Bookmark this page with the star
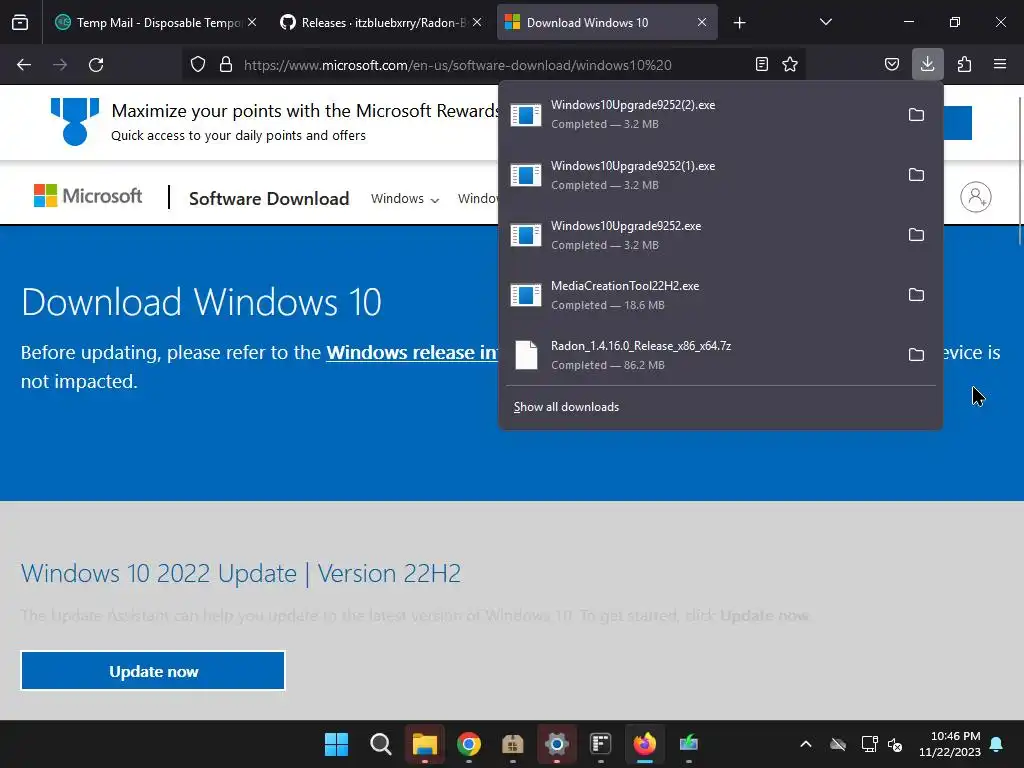Image resolution: width=1024 pixels, height=768 pixels. pyautogui.click(x=790, y=65)
